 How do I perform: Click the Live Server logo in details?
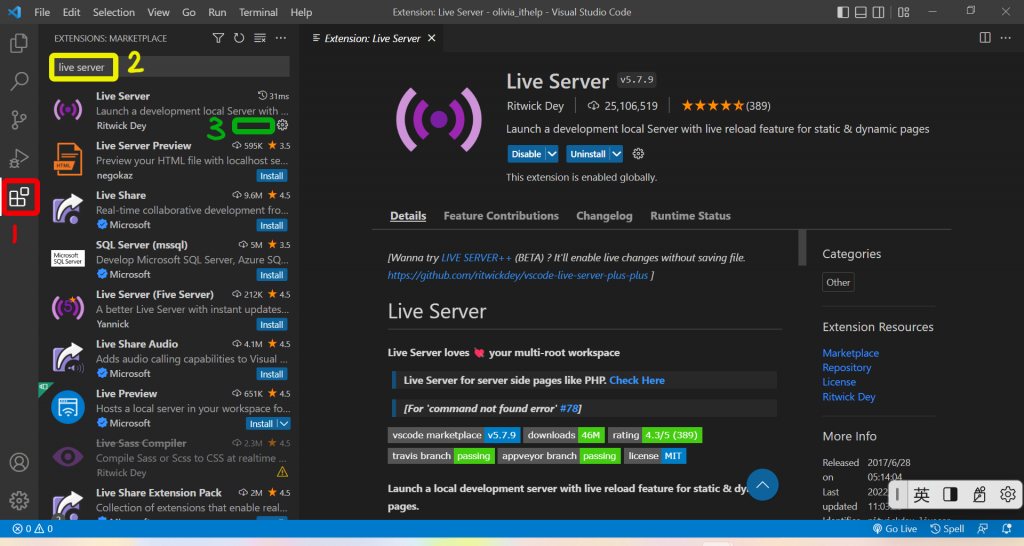tap(439, 120)
